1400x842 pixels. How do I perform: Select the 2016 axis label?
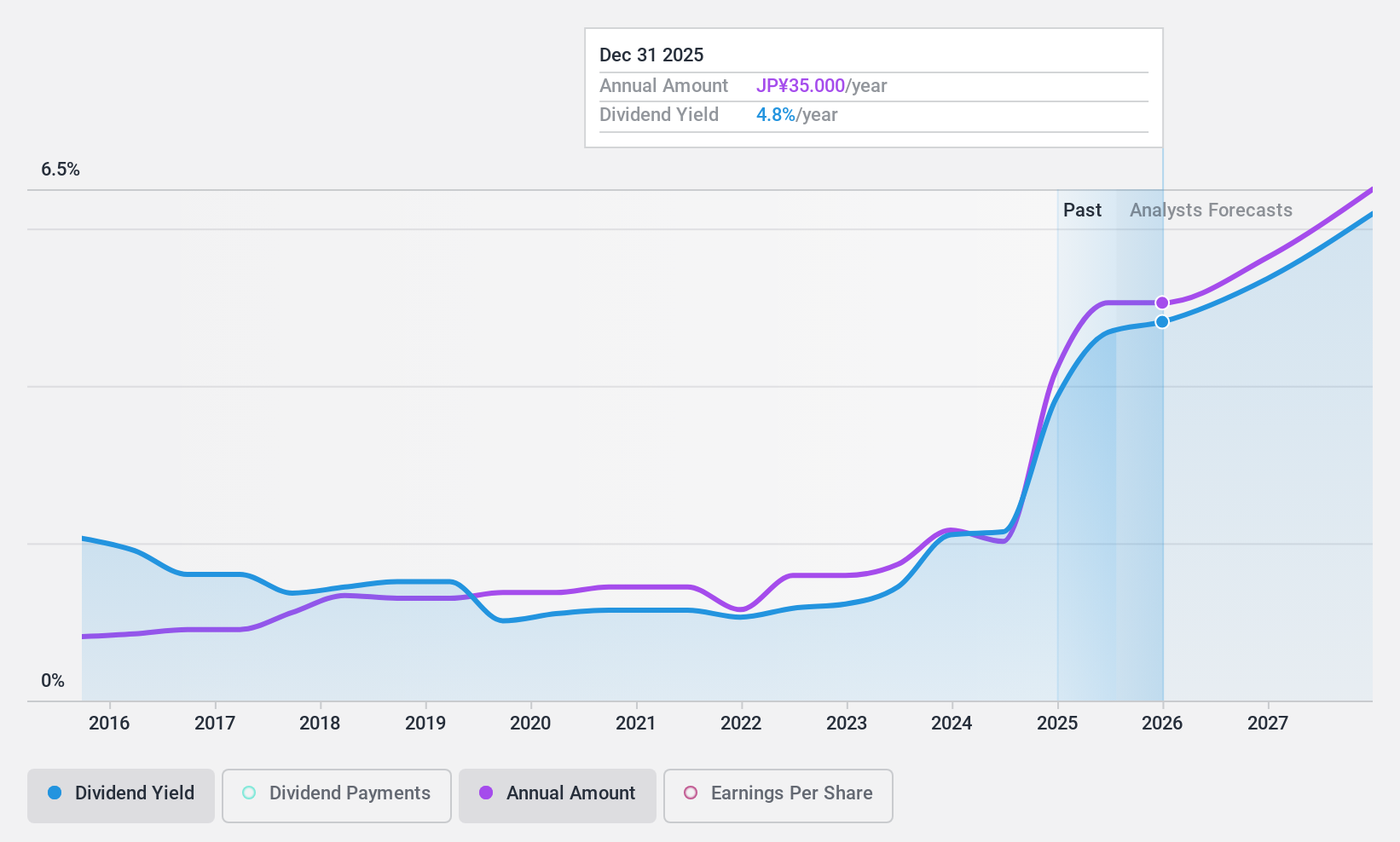click(109, 724)
